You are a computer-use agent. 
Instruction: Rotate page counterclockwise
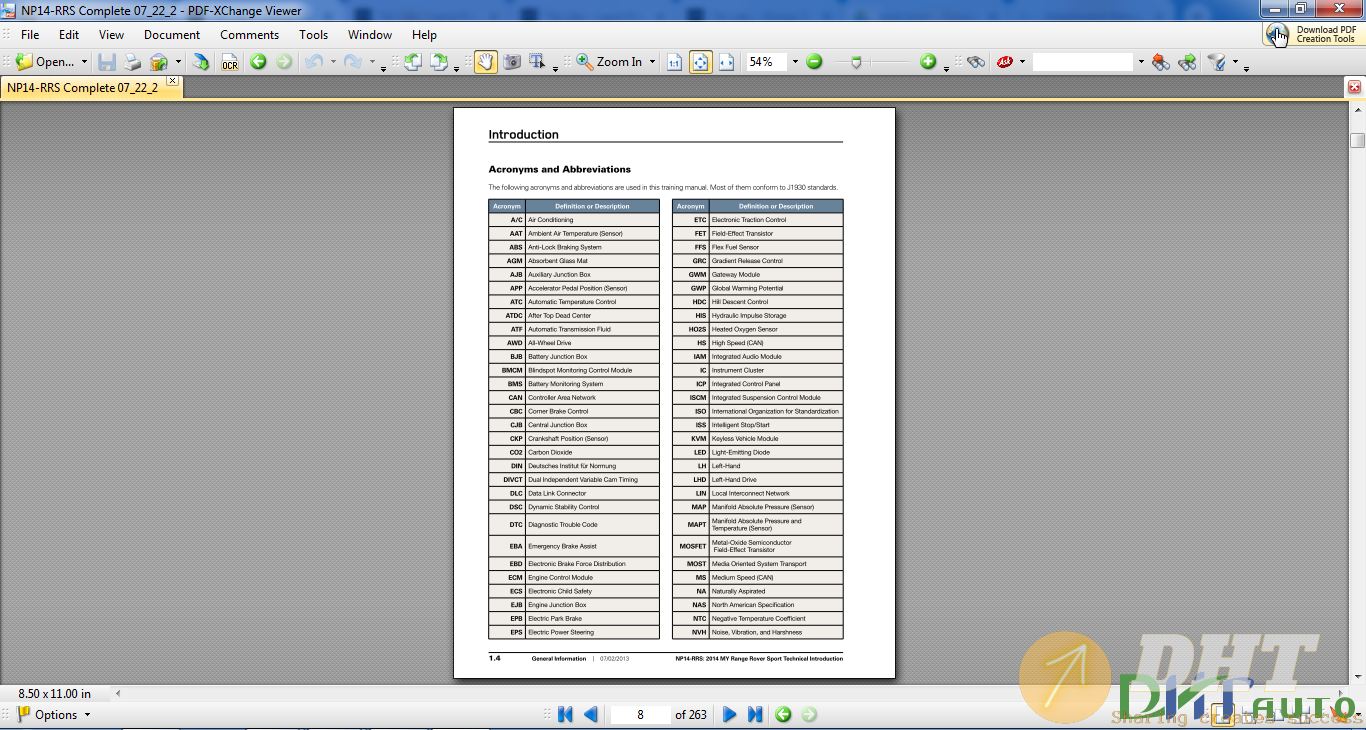pyautogui.click(x=413, y=62)
